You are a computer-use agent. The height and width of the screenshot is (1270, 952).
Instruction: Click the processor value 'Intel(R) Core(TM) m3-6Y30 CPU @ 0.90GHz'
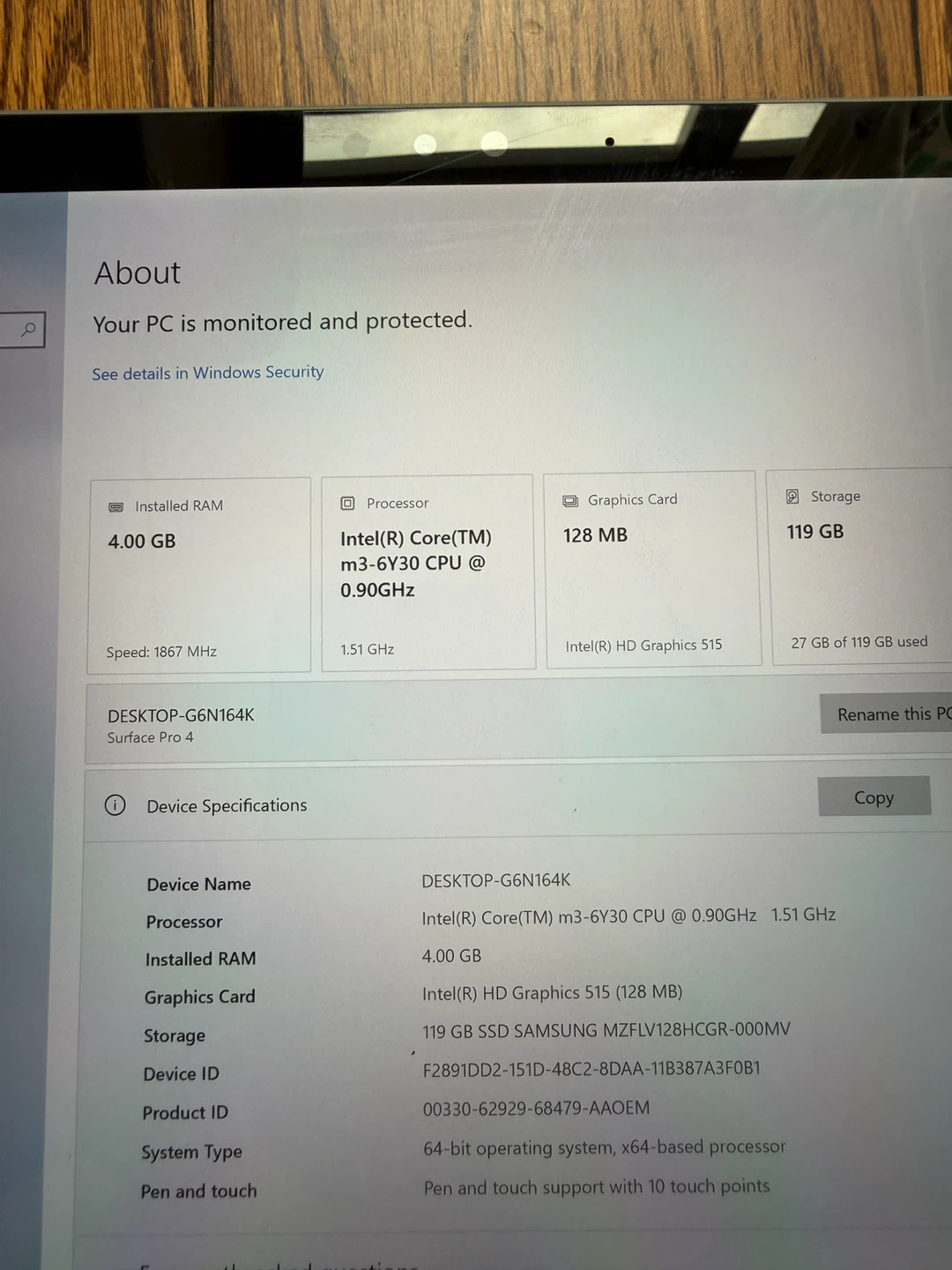(x=589, y=916)
